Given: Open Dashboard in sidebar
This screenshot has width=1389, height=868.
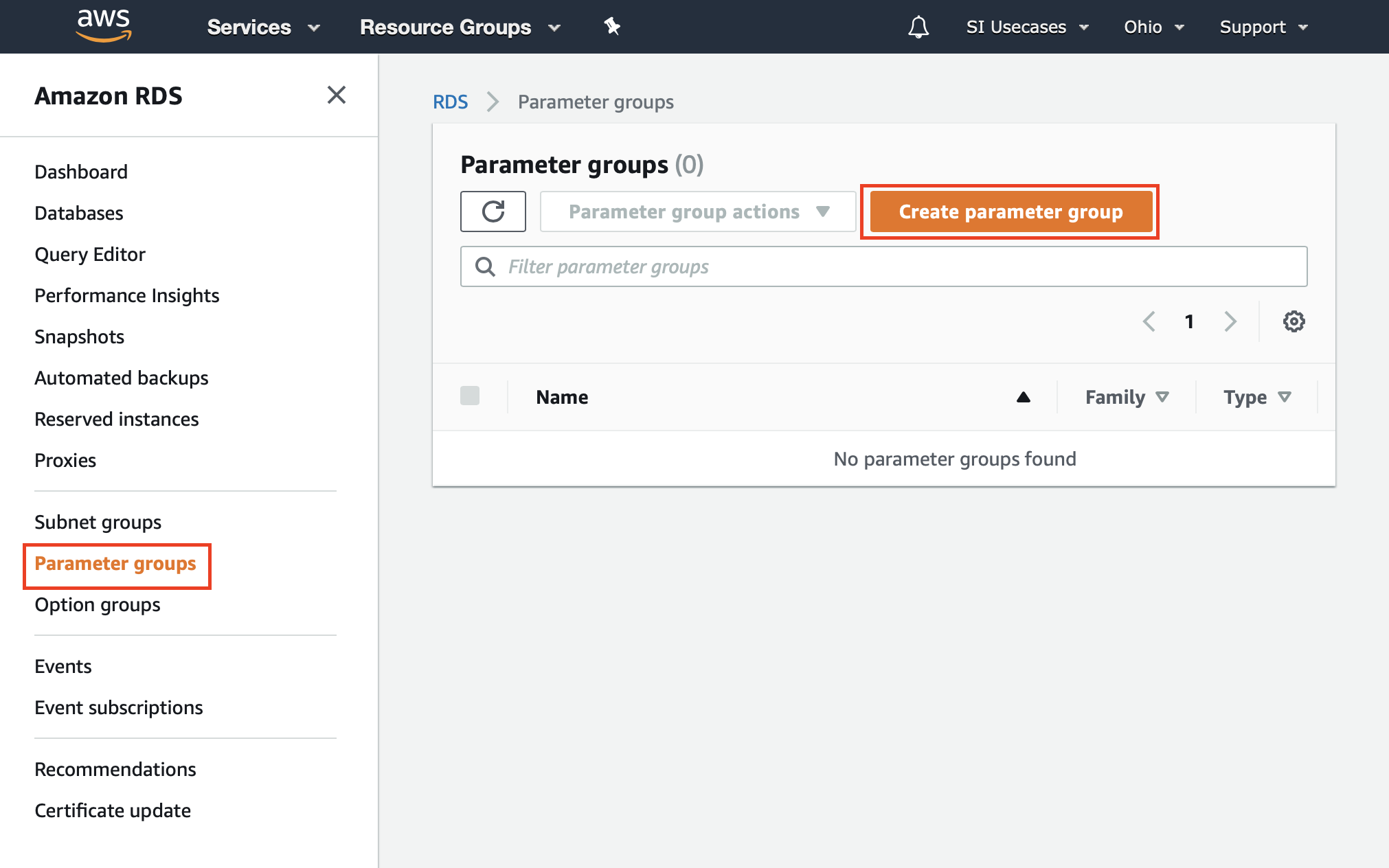Looking at the screenshot, I should tap(81, 172).
